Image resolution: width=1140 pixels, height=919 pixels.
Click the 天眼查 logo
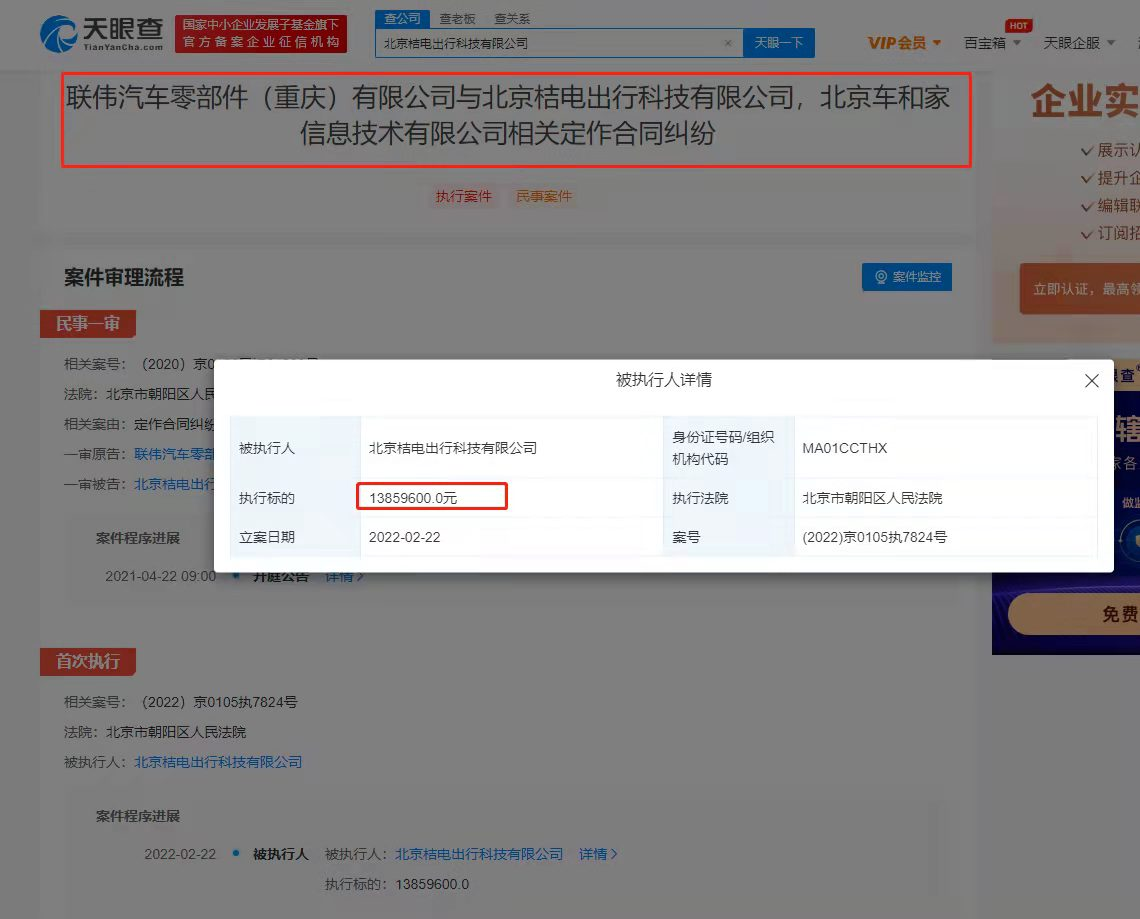(103, 34)
